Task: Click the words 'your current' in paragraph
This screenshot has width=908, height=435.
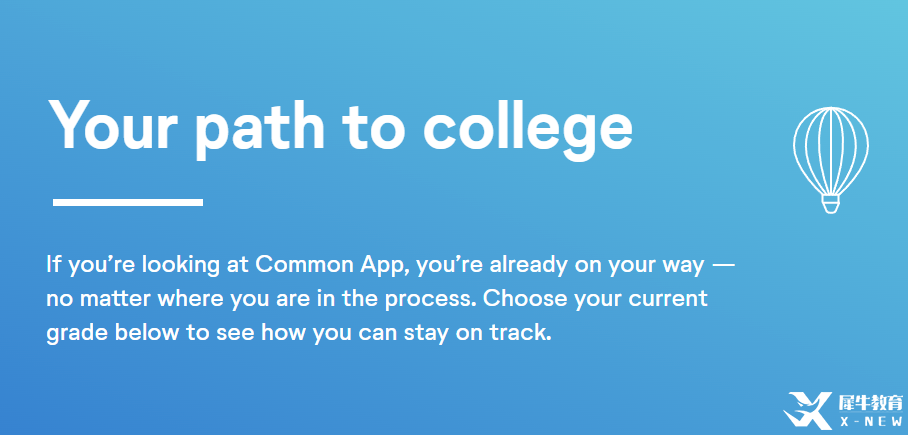Action: click(640, 301)
